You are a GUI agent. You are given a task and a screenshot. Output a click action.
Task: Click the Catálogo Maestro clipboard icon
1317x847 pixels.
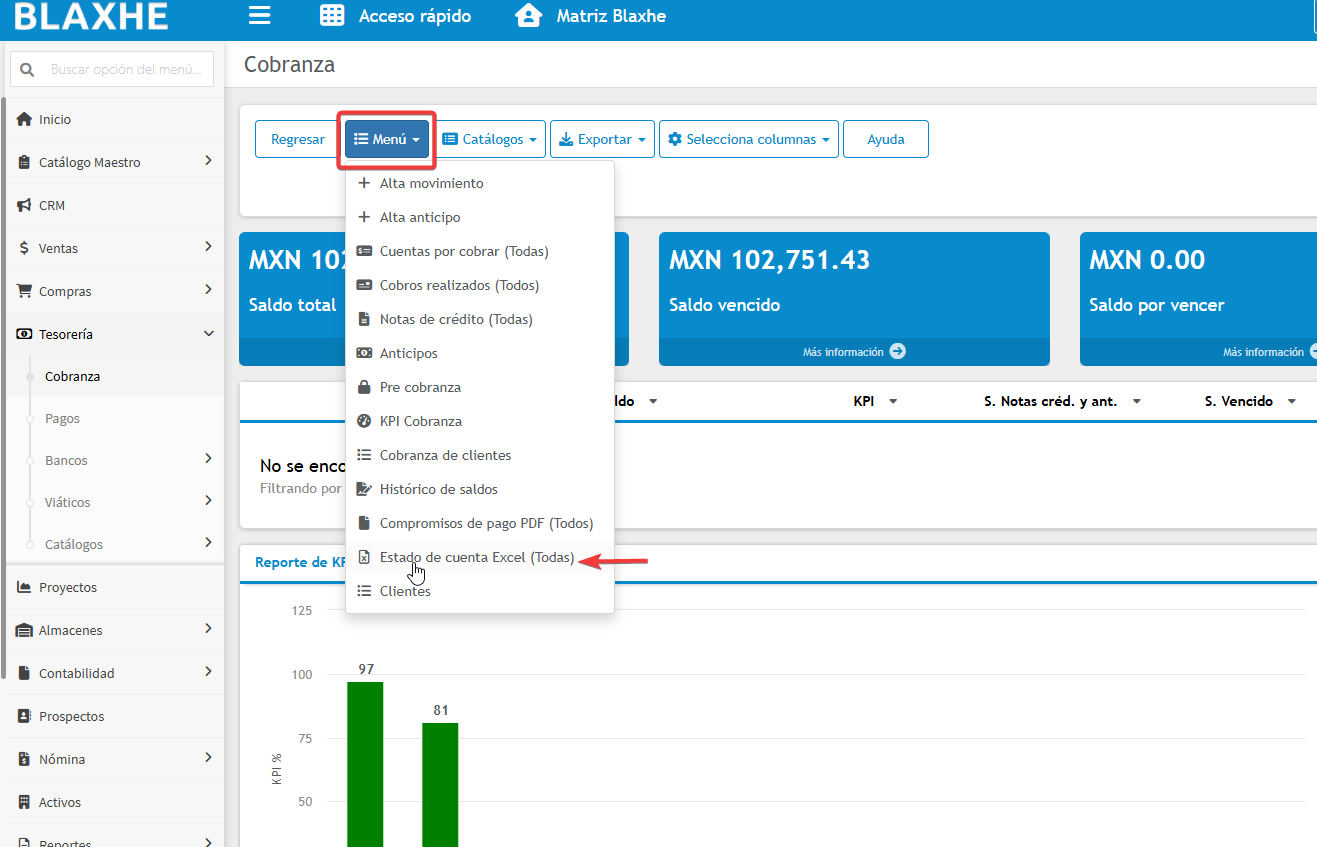click(x=24, y=162)
